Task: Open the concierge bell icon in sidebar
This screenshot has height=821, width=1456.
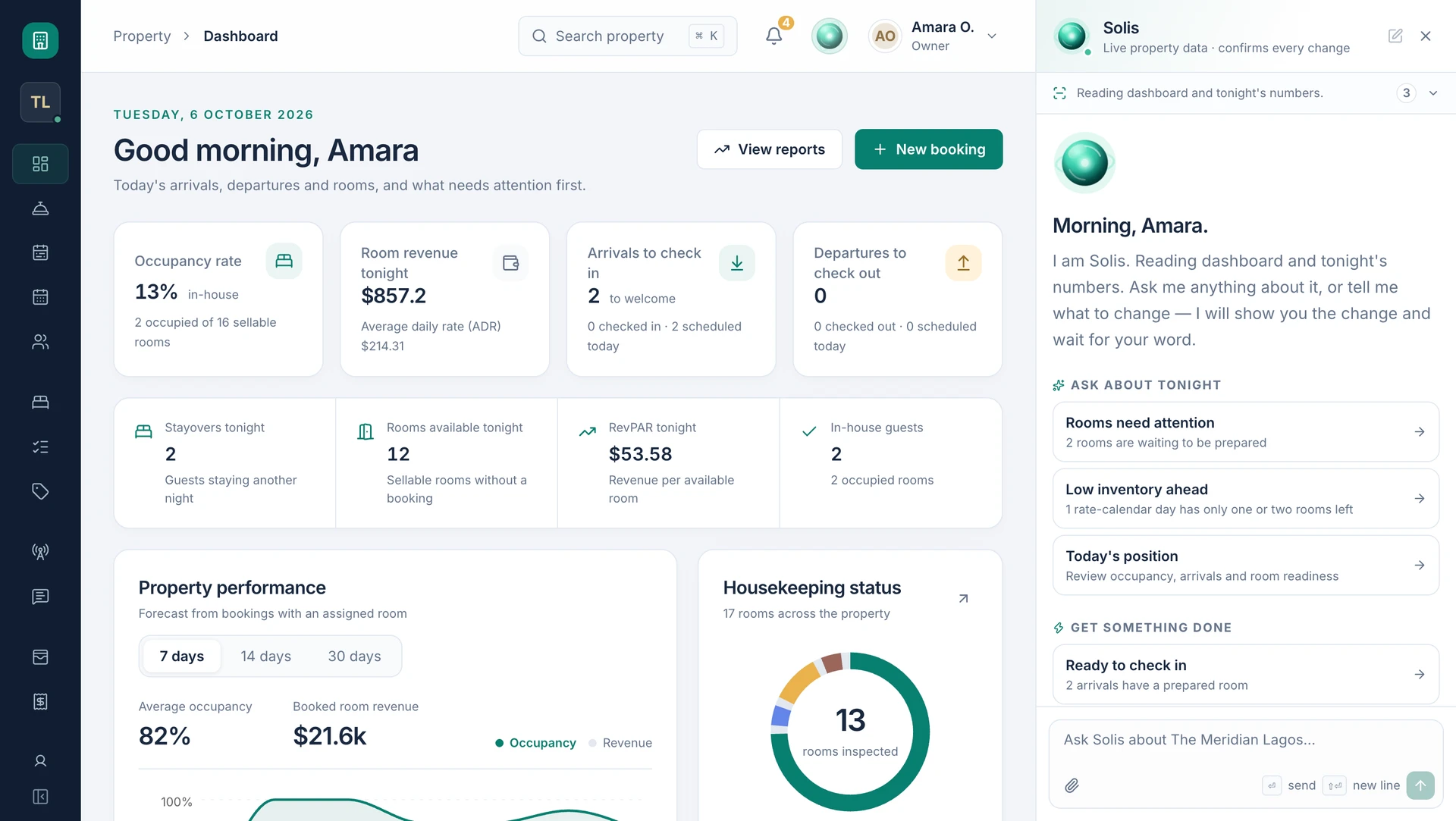Action: pyautogui.click(x=40, y=208)
